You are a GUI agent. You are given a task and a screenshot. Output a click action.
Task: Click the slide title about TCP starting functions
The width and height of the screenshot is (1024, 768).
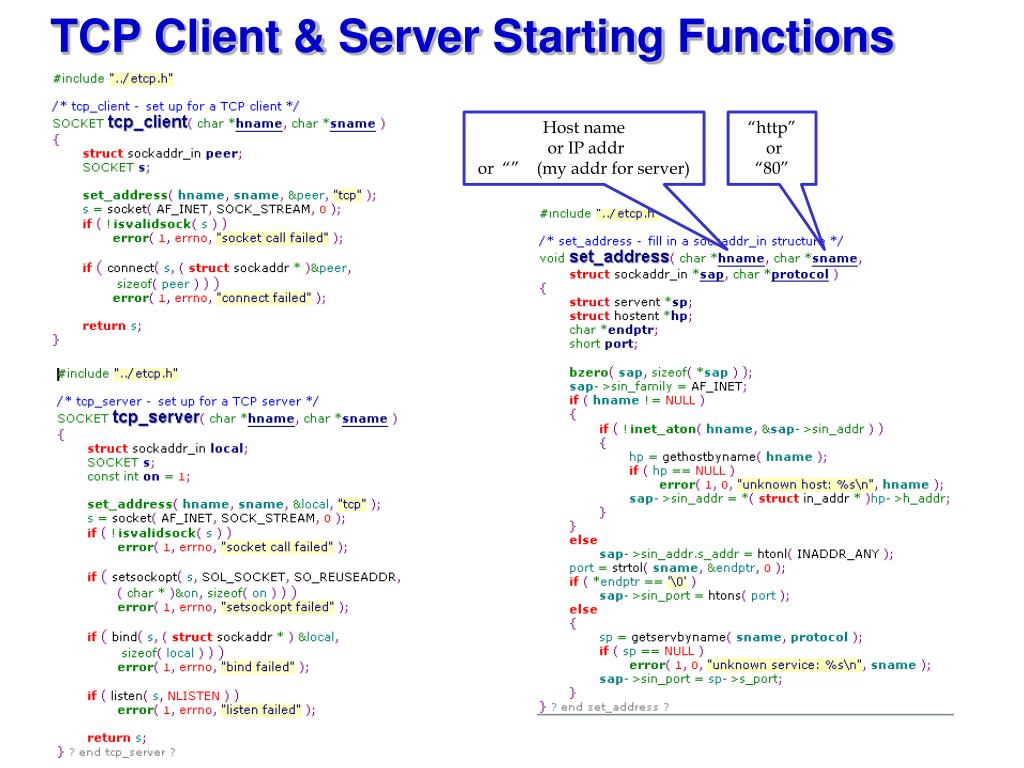pos(472,37)
